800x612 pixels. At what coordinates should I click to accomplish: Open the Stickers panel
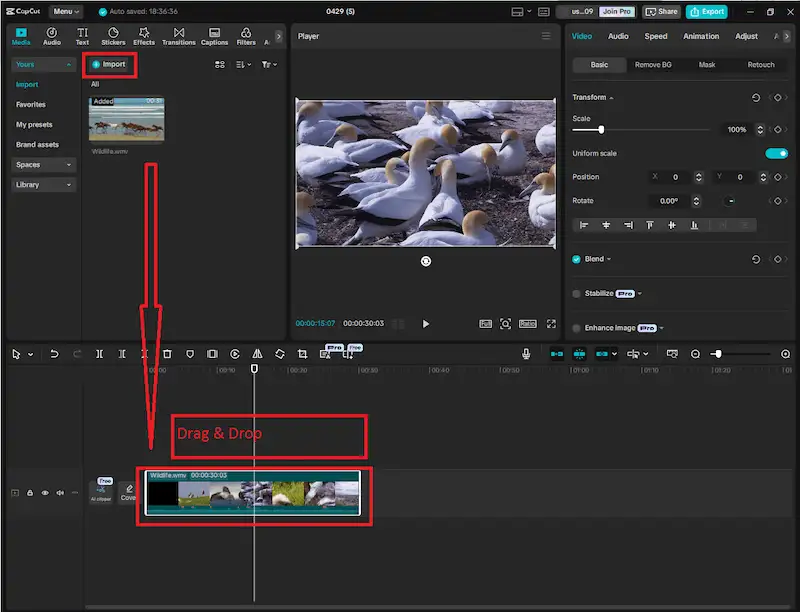click(113, 36)
